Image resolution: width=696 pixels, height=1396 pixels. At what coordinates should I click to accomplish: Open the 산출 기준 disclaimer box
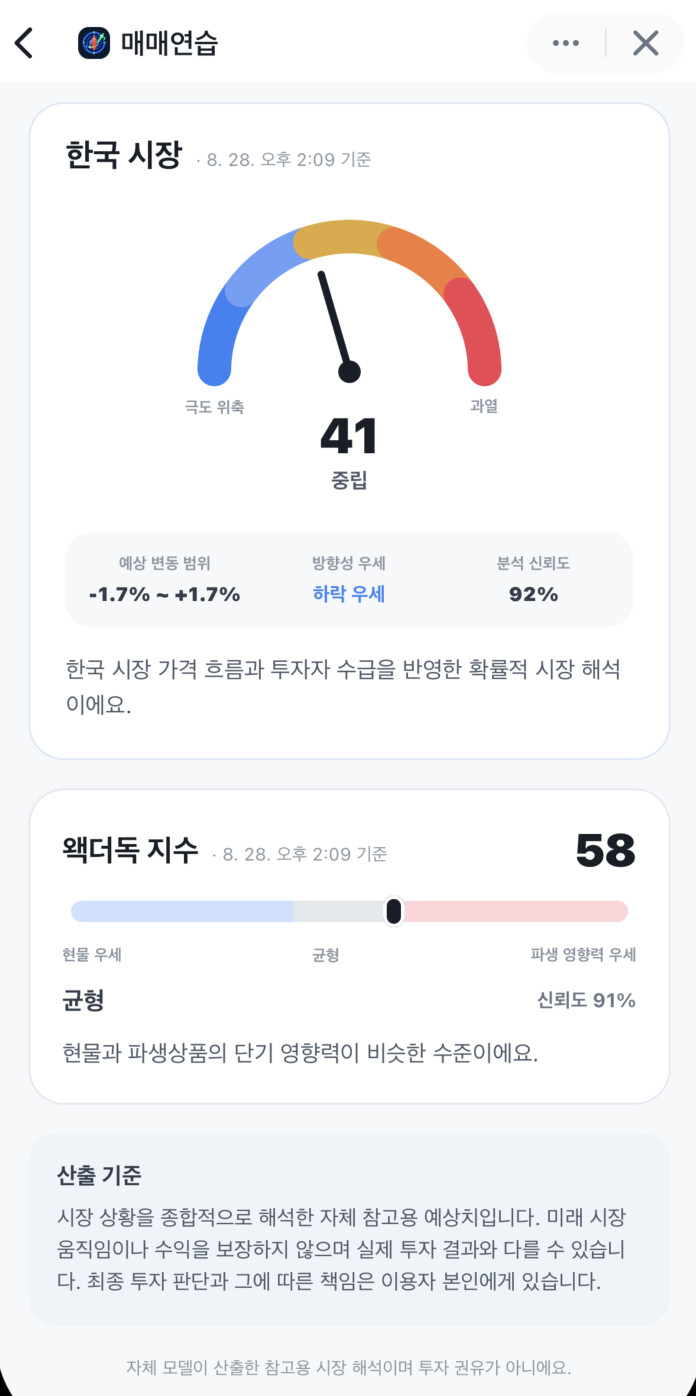click(x=349, y=1229)
